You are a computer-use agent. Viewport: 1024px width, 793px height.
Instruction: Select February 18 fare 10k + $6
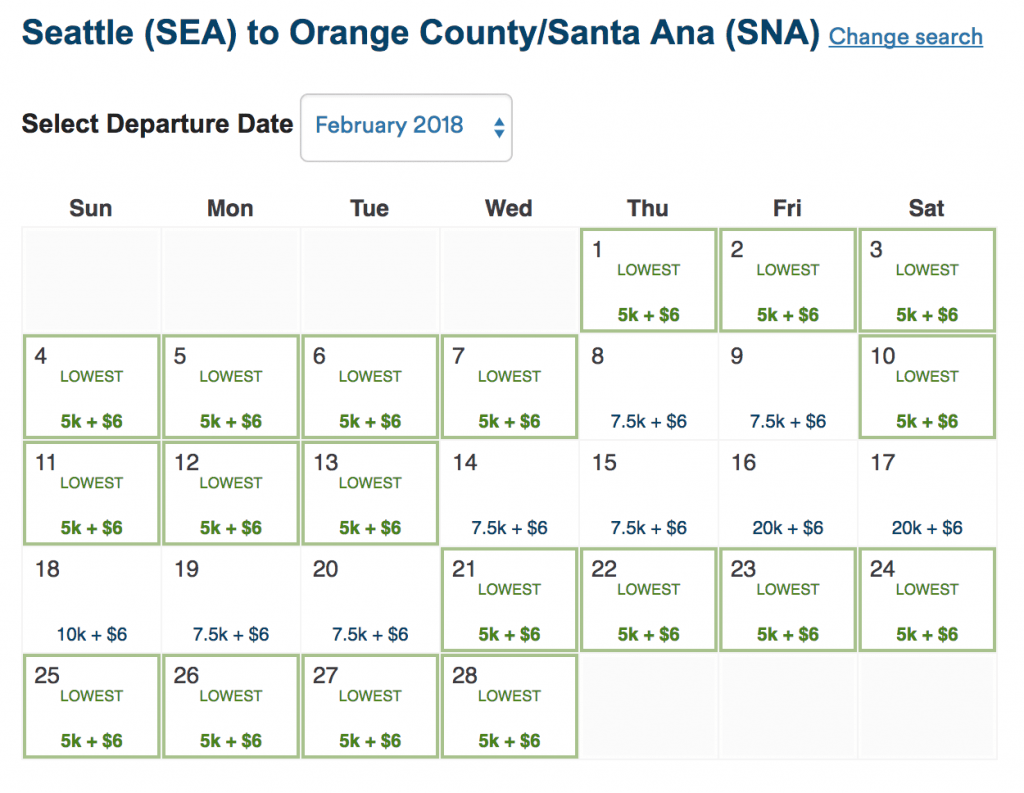(91, 601)
